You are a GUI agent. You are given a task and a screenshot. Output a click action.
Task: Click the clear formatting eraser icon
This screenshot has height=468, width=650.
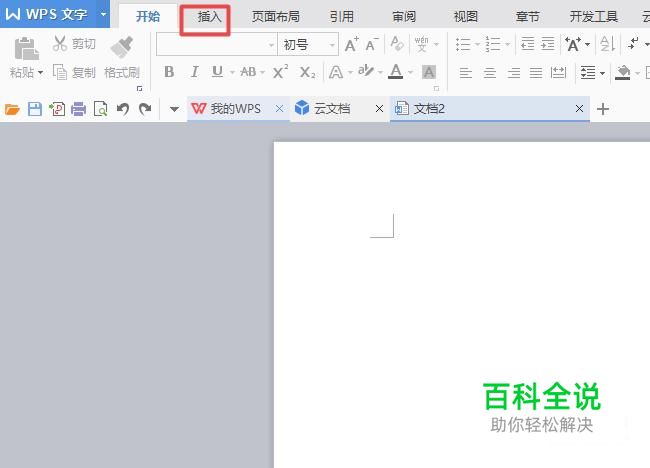point(397,44)
